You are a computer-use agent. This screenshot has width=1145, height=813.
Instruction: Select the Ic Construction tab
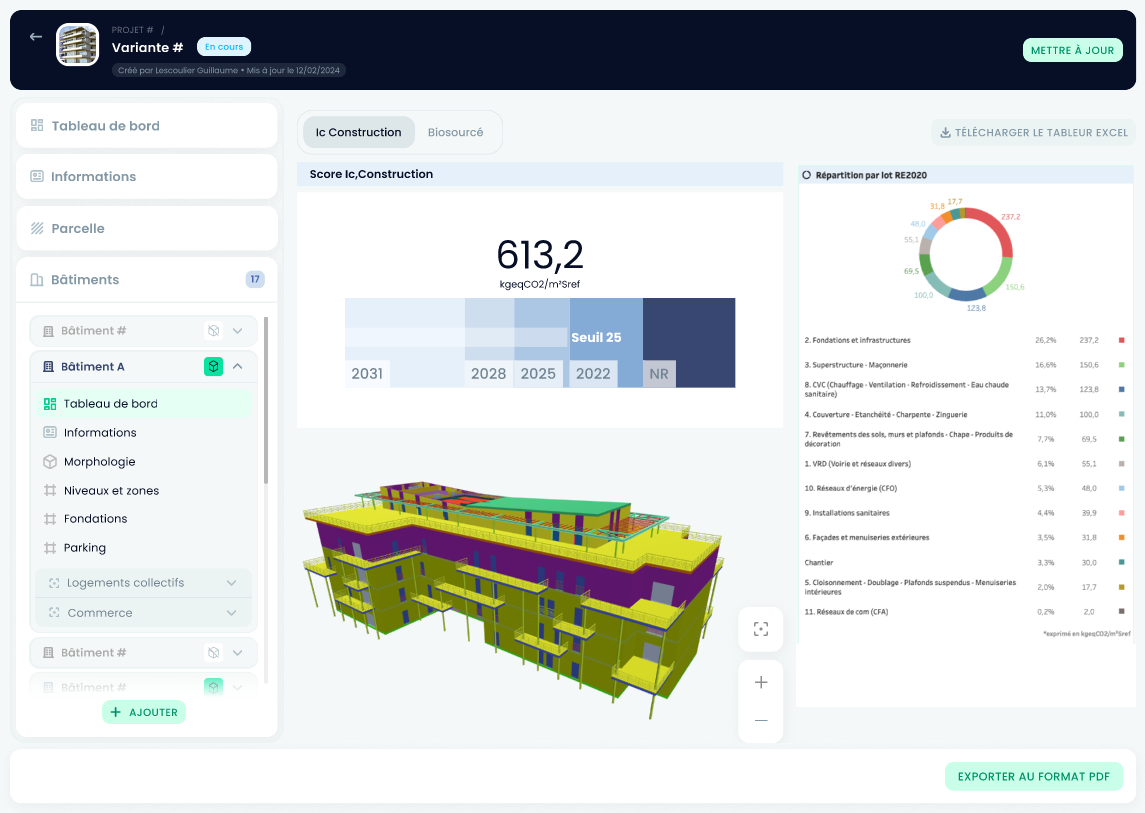(358, 131)
